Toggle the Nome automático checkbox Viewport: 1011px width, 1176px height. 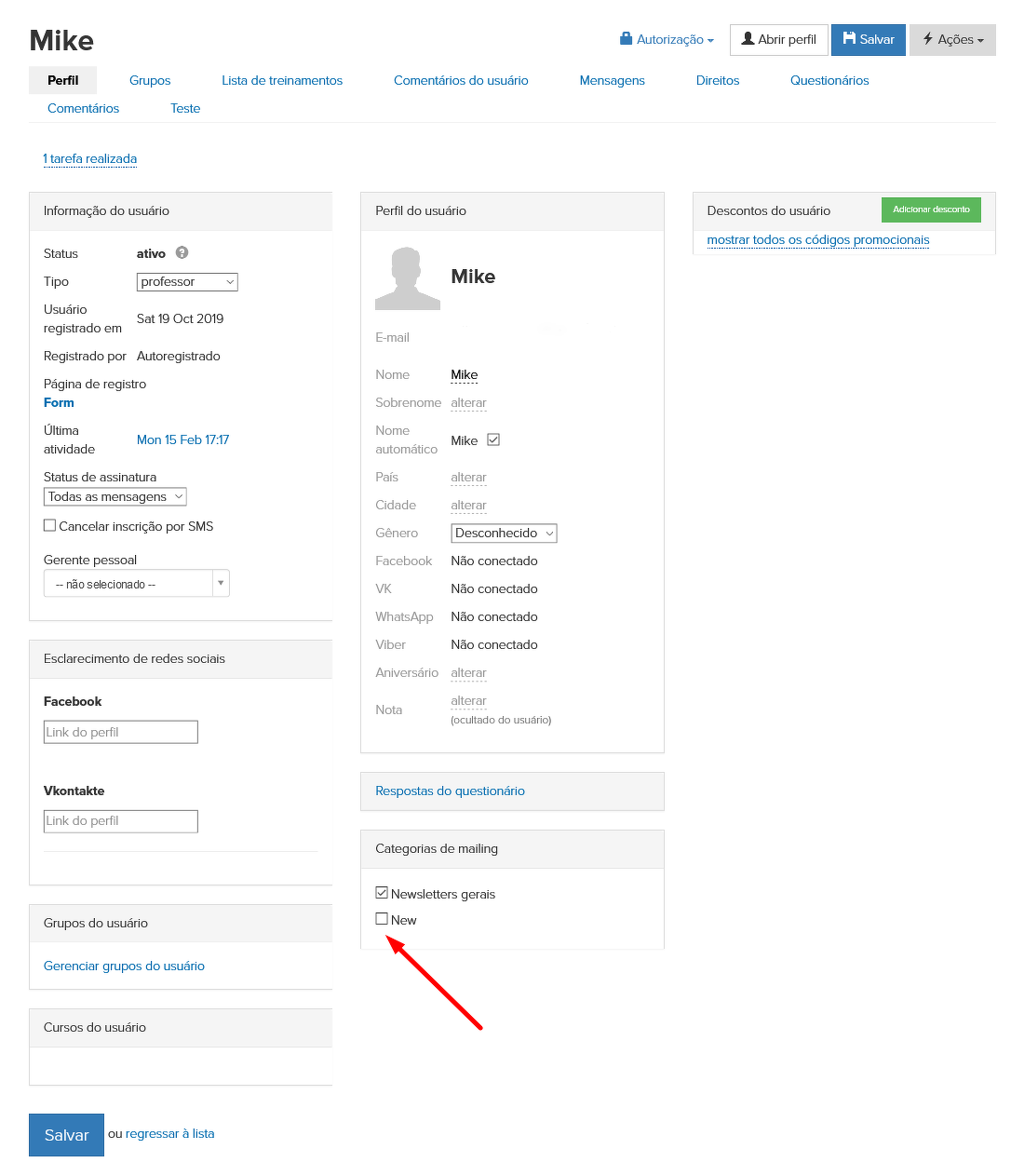point(493,439)
